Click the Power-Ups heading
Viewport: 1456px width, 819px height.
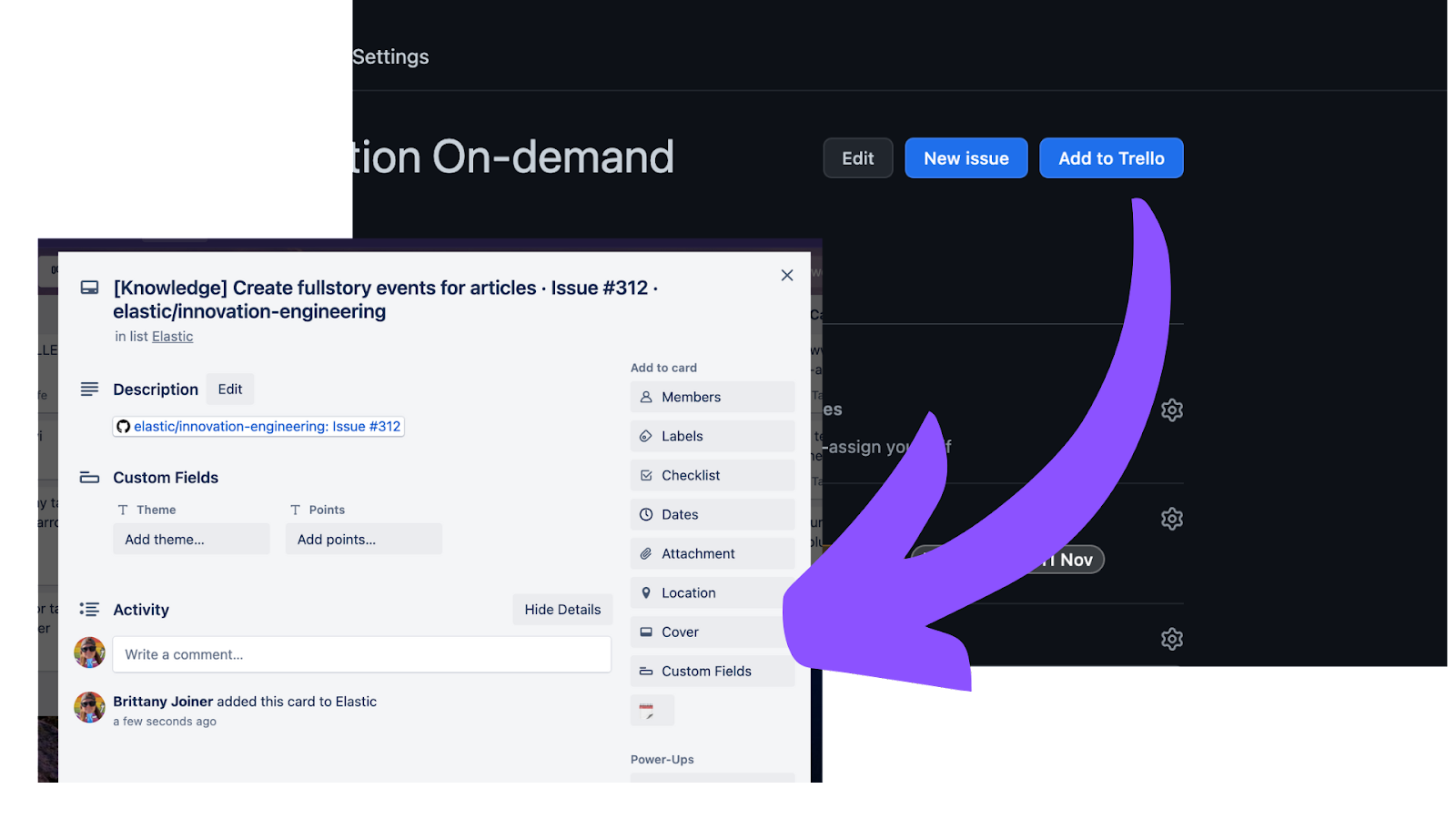pos(662,760)
